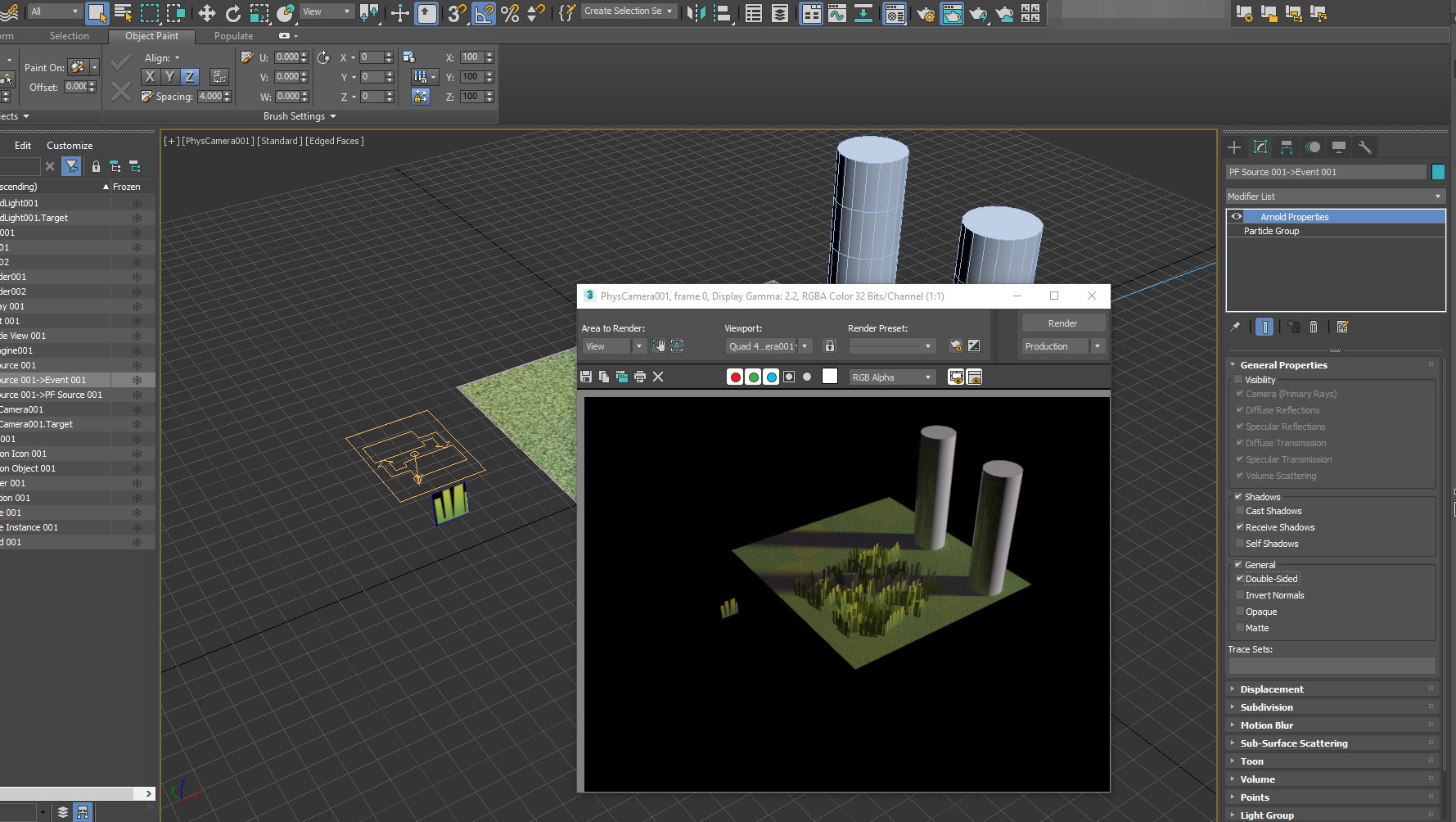The image size is (1456, 822).
Task: Select the Move tool in main toolbar
Action: click(207, 13)
